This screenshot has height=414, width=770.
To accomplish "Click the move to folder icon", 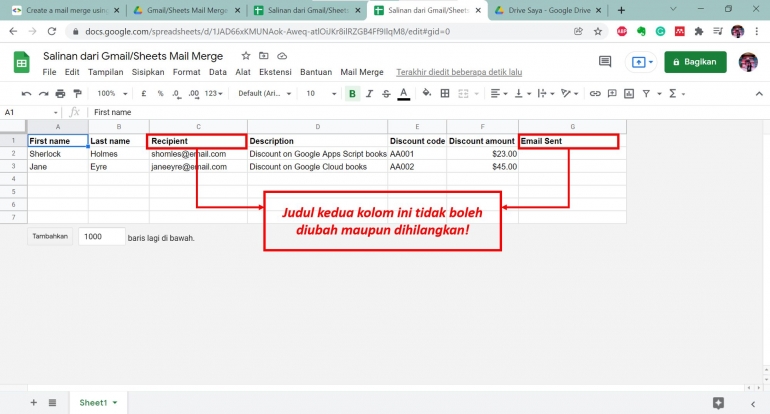I will [264, 55].
